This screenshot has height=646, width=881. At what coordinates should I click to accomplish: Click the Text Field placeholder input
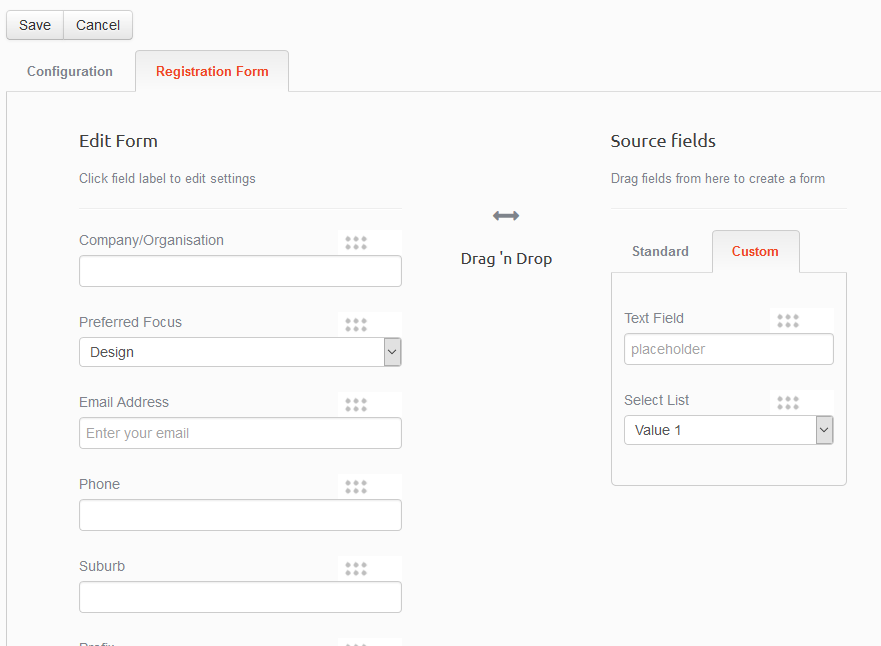coord(728,349)
